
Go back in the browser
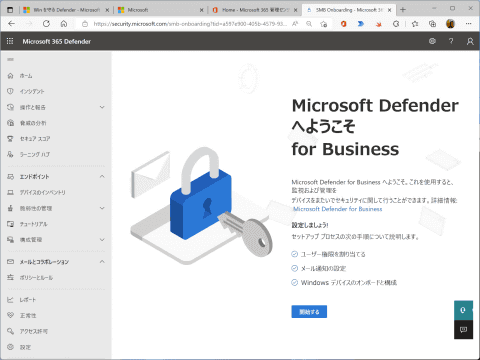tap(12, 24)
